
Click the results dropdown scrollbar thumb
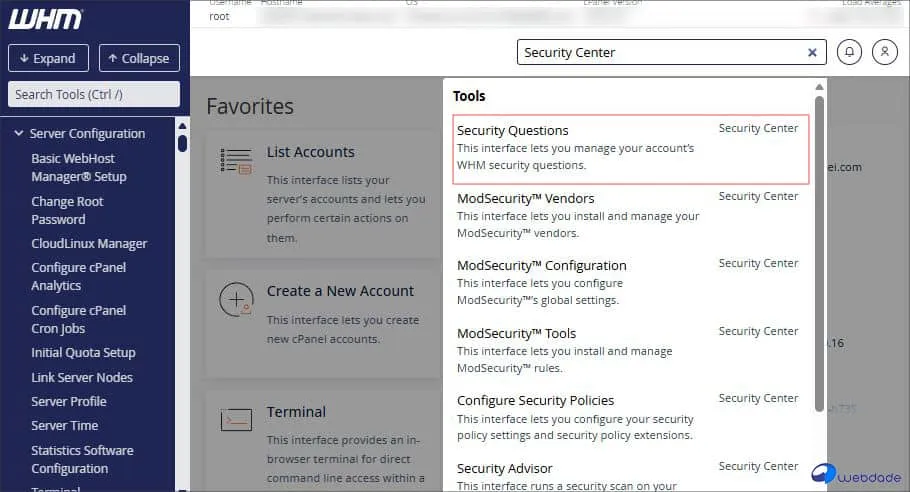pos(819,254)
